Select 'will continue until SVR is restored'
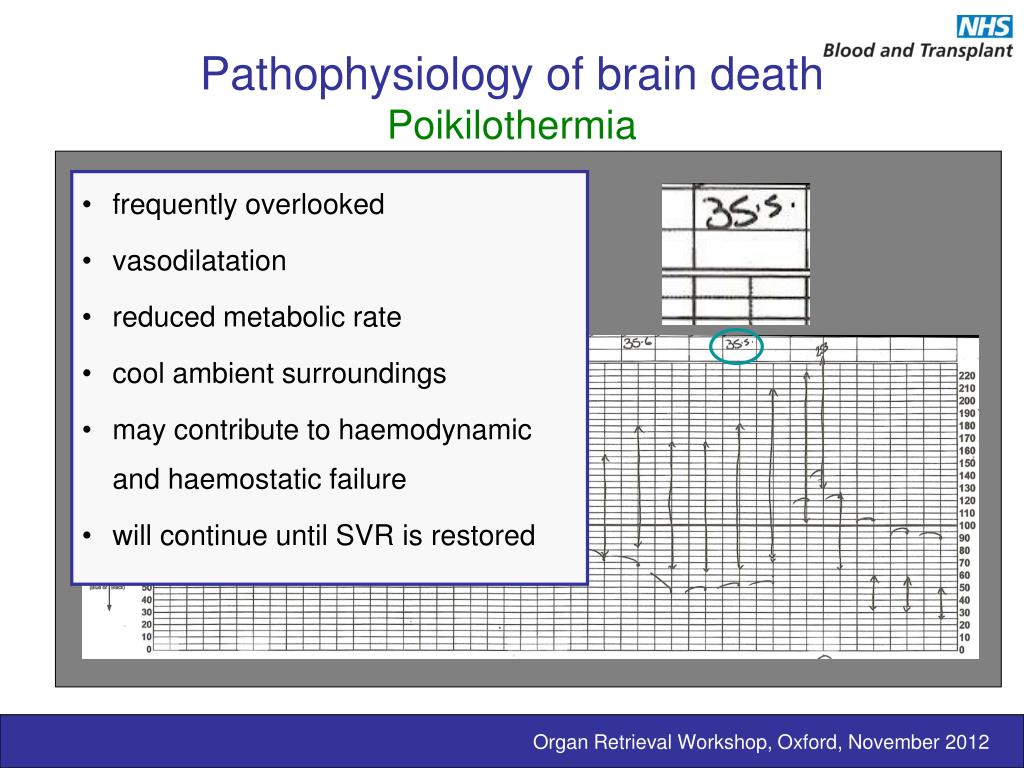 click(x=323, y=536)
